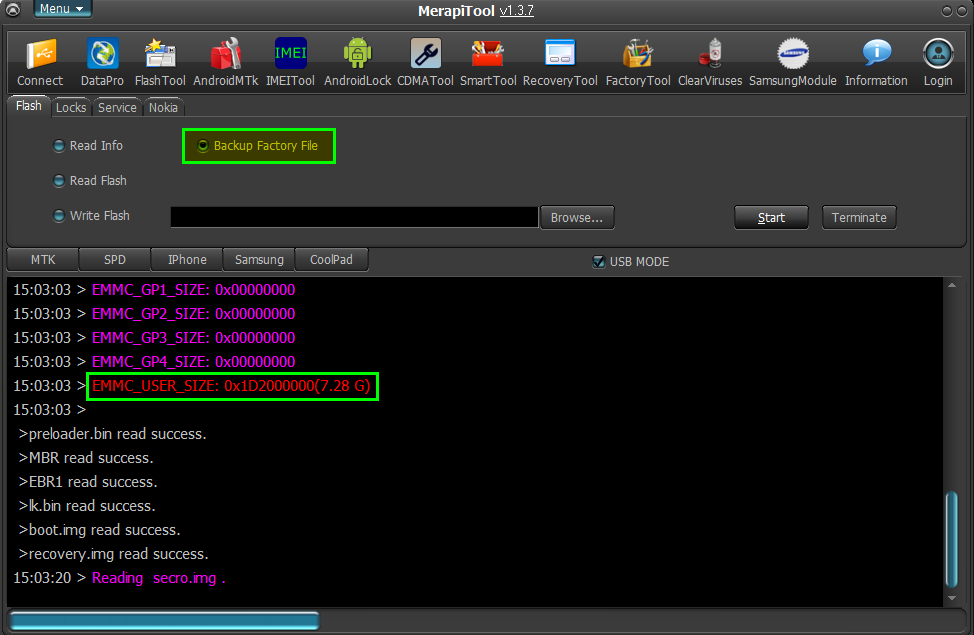Select the SPD platform tab
The height and width of the screenshot is (635, 974).
pos(115,260)
